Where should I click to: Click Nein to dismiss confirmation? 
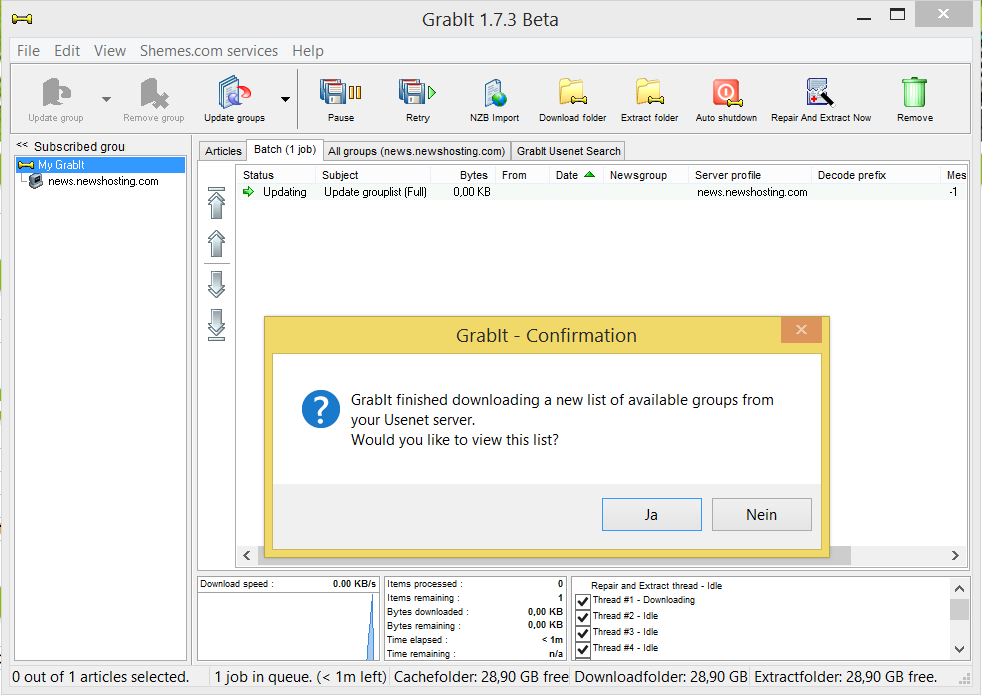tap(762, 514)
